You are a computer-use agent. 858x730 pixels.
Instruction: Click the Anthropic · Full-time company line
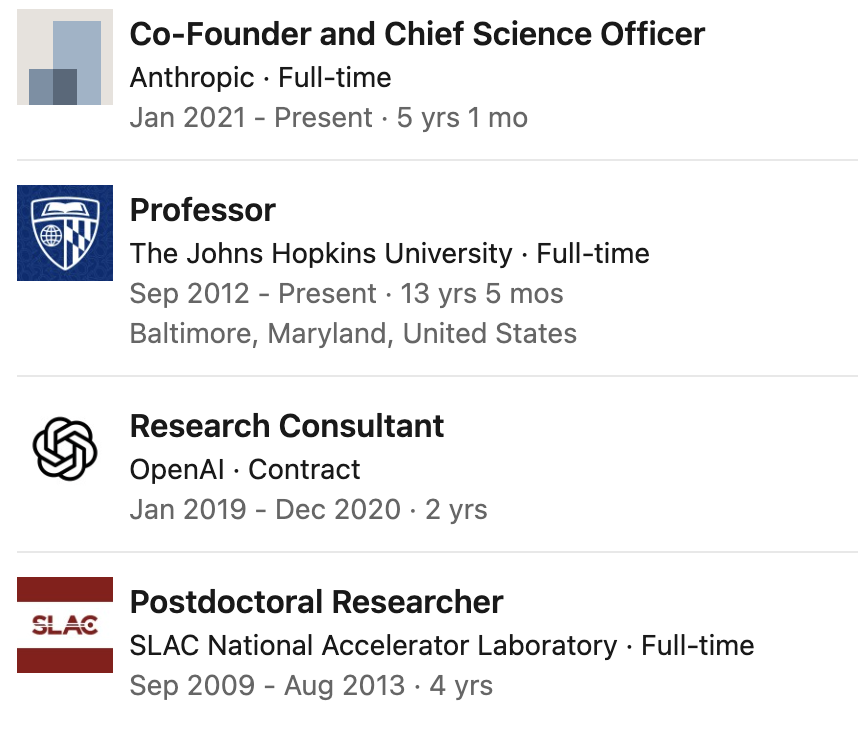pyautogui.click(x=260, y=77)
